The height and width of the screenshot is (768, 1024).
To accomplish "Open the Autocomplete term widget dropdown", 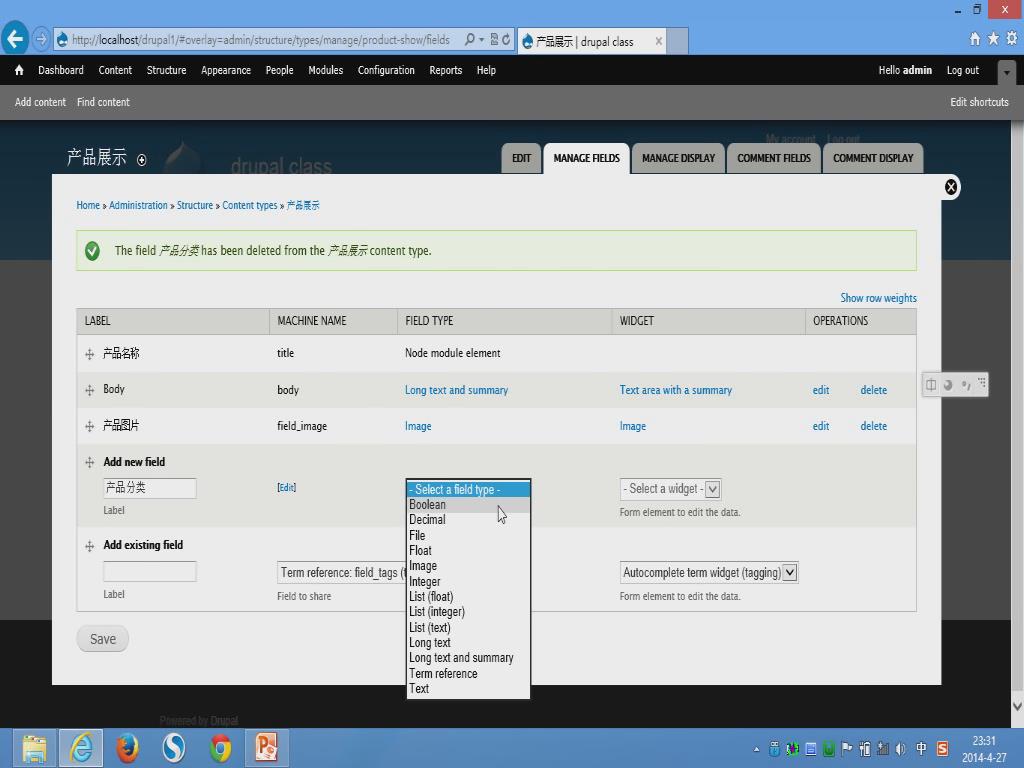I will click(709, 573).
